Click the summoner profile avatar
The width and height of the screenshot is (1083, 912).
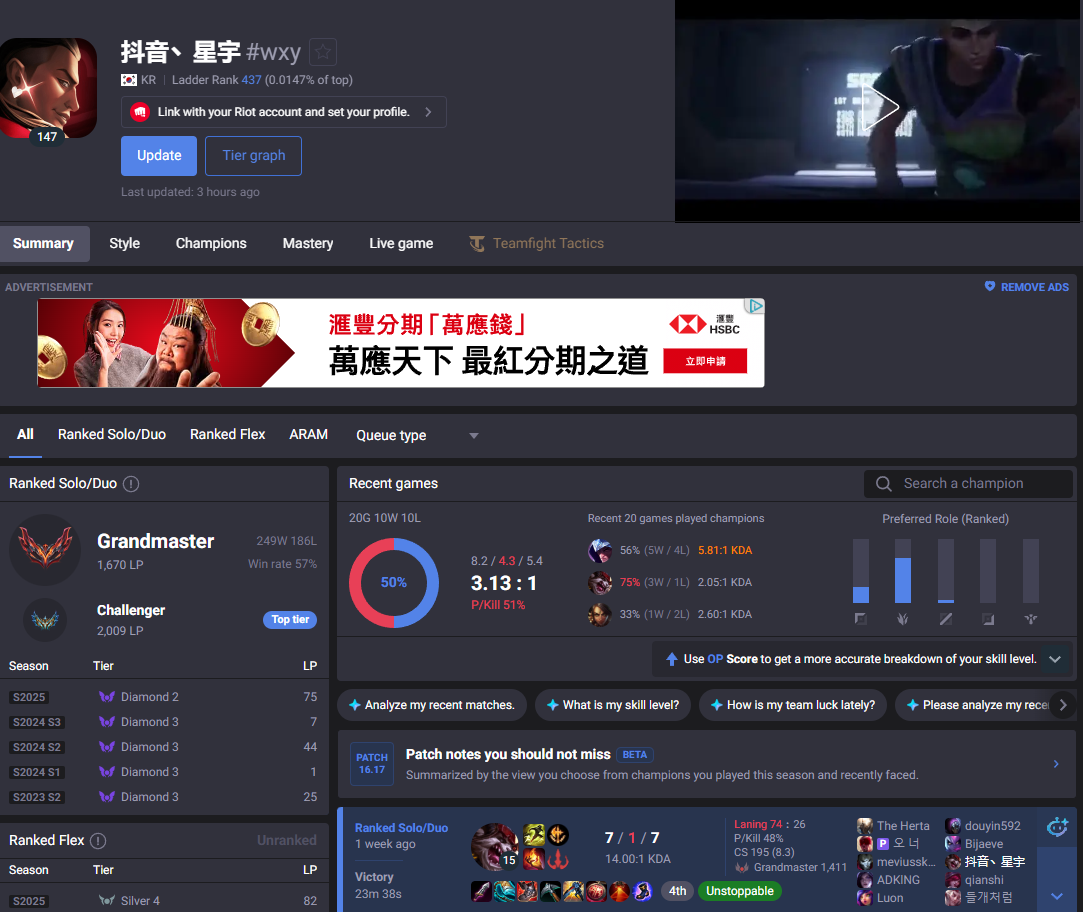pyautogui.click(x=48, y=88)
